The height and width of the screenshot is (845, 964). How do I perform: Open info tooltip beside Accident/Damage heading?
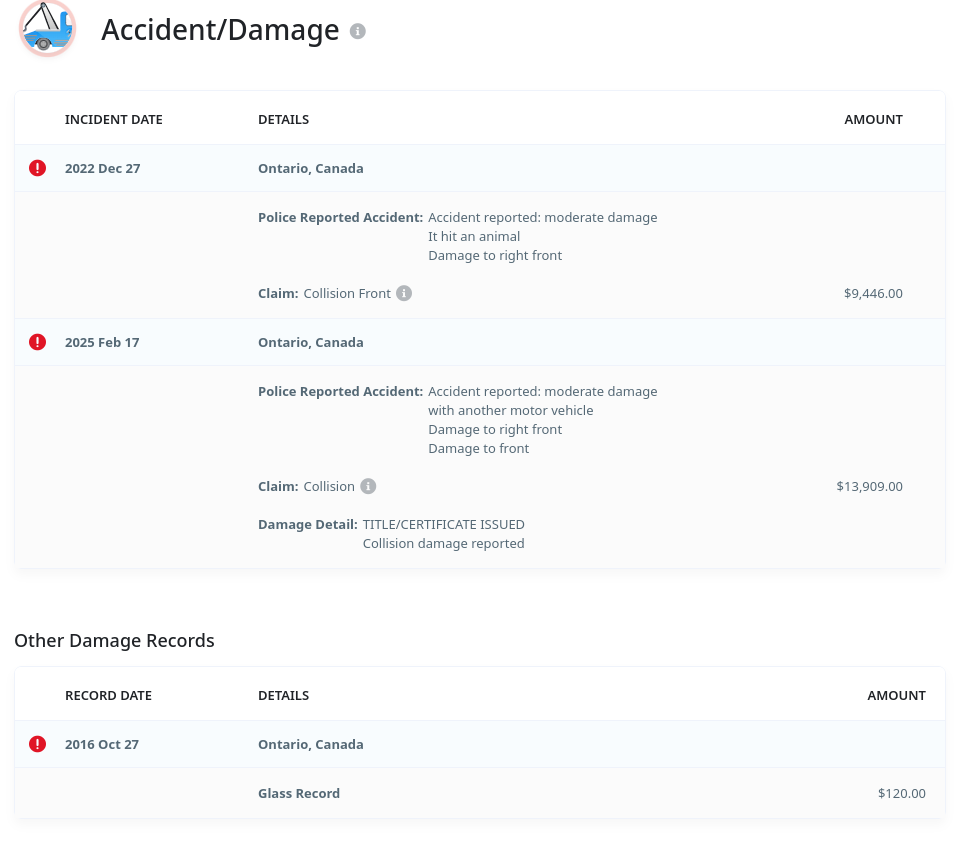point(358,31)
